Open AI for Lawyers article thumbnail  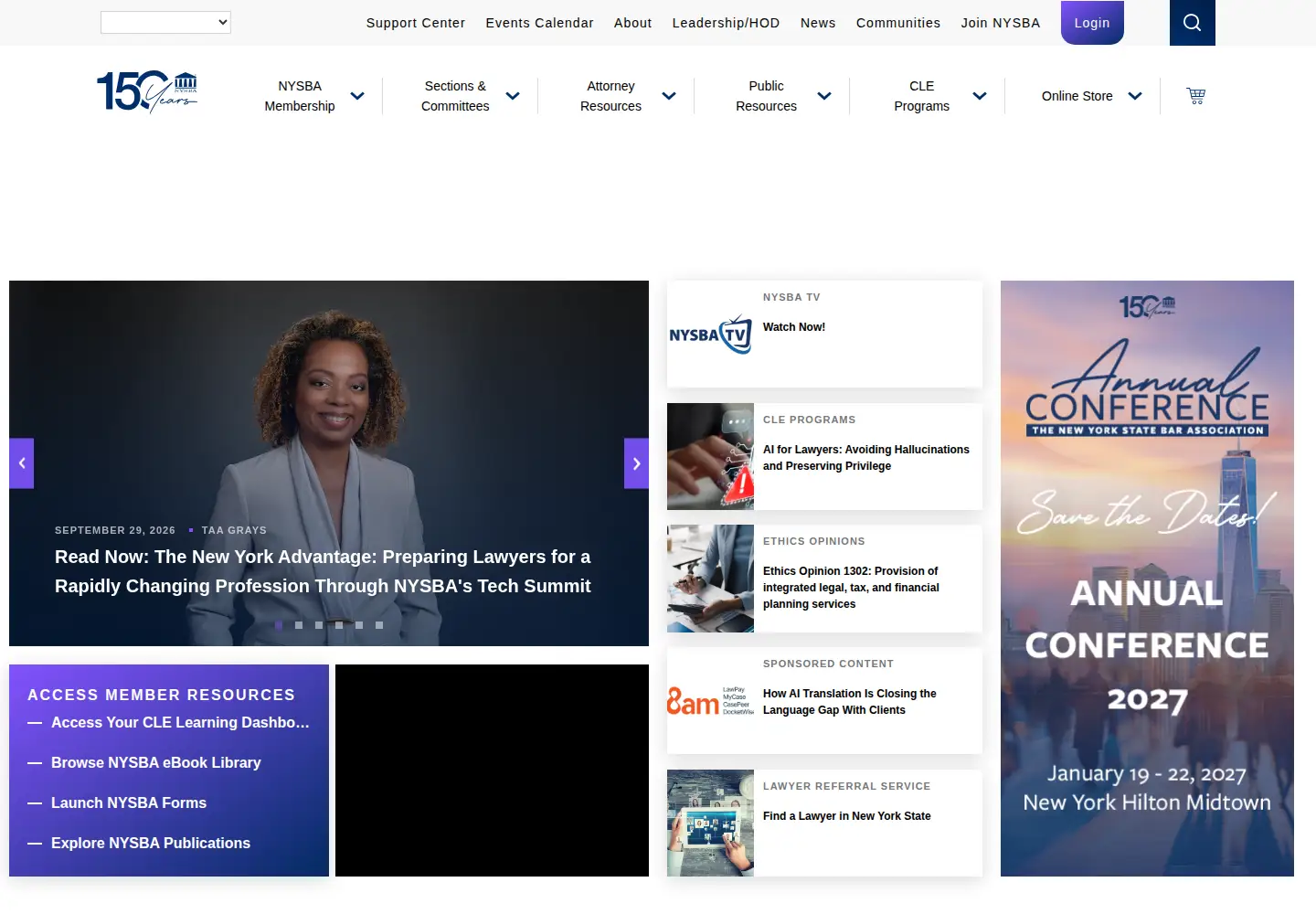pyautogui.click(x=710, y=456)
